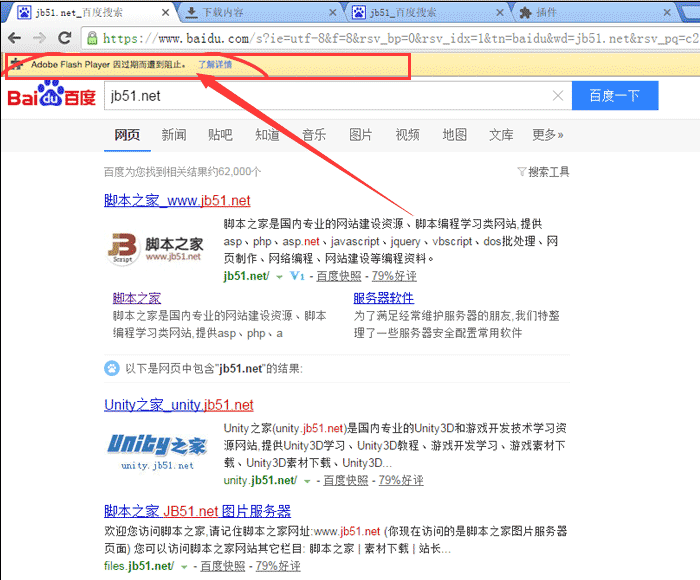The height and width of the screenshot is (580, 700).
Task: Close the jb51.net_百度搜索 tab
Action: (x=165, y=13)
